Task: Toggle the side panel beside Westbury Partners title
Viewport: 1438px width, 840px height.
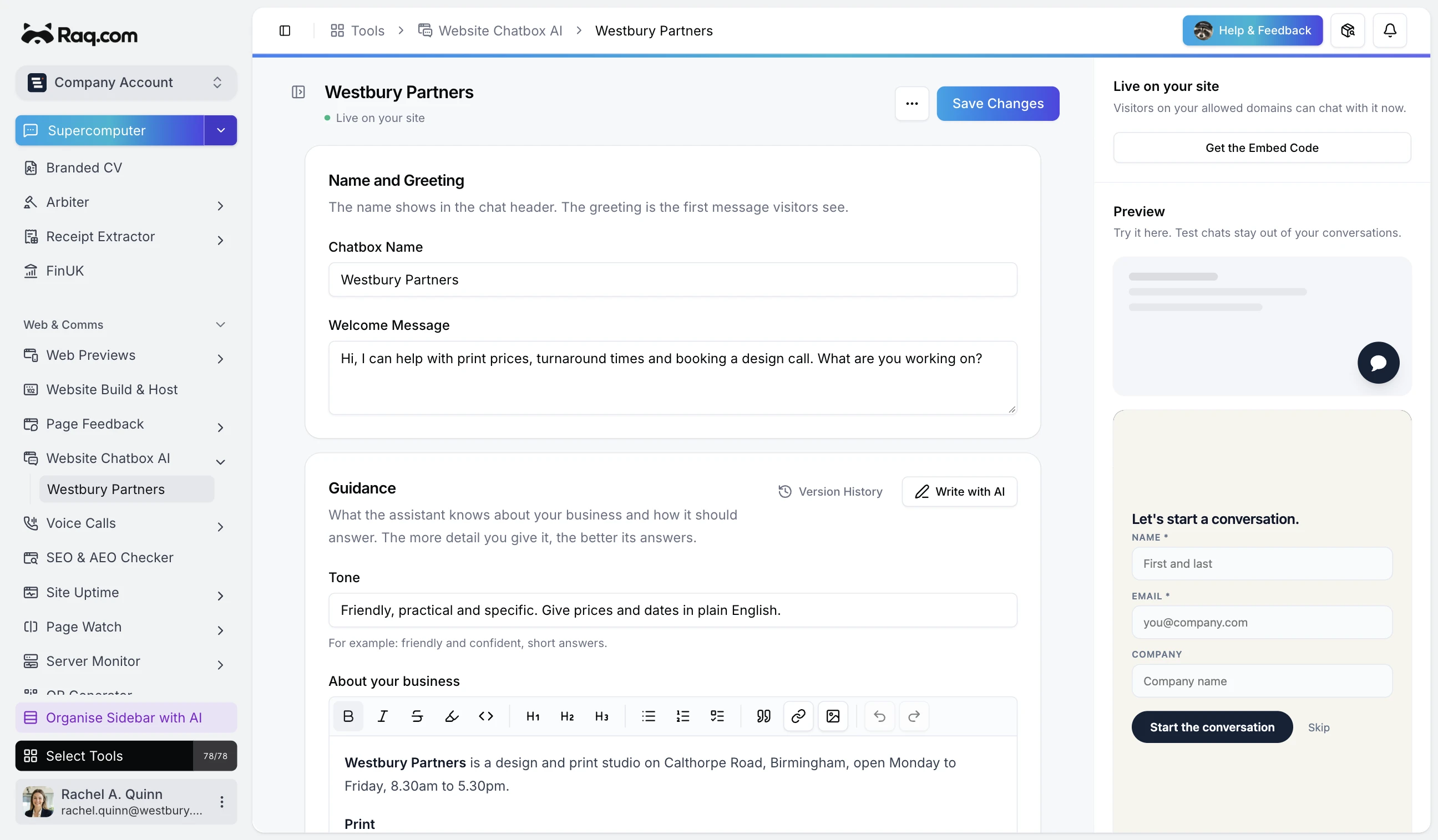Action: [x=298, y=92]
